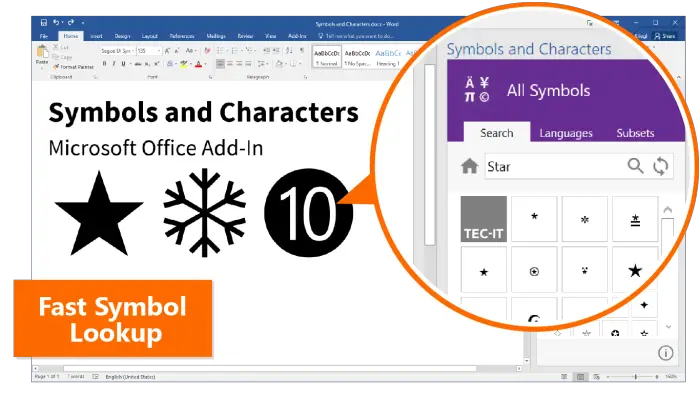The image size is (700, 394).
Task: Open the info icon in the add-in pane
Action: (665, 353)
